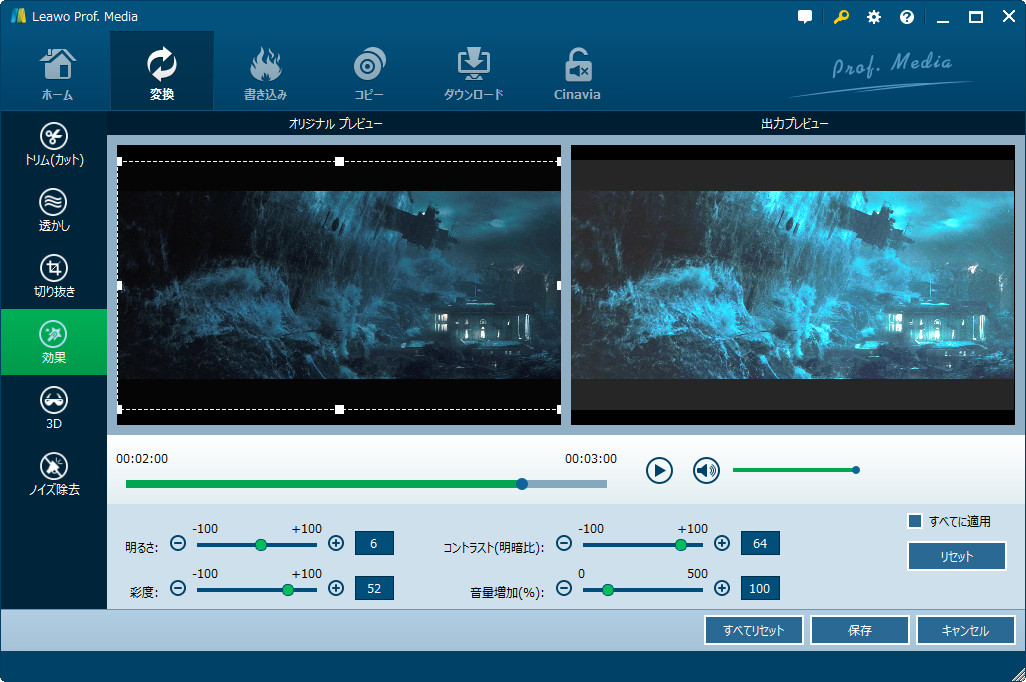Viewport: 1026px width, 682px height.
Task: Click the リセット button
Action: click(957, 556)
